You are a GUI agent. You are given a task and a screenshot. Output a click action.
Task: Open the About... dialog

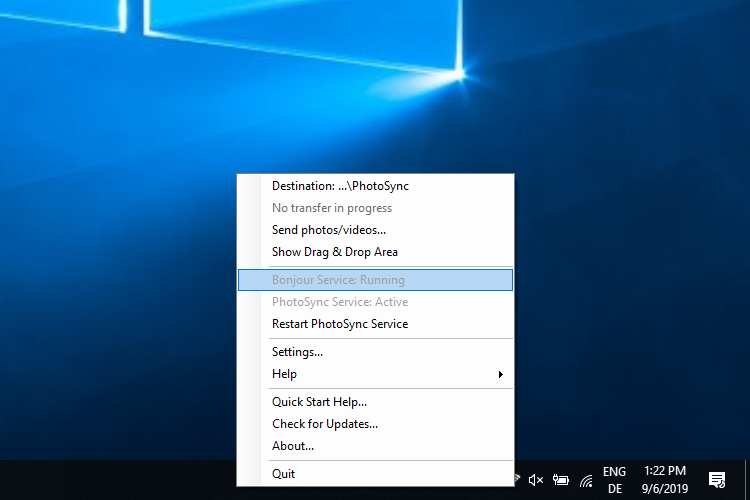pyautogui.click(x=293, y=446)
